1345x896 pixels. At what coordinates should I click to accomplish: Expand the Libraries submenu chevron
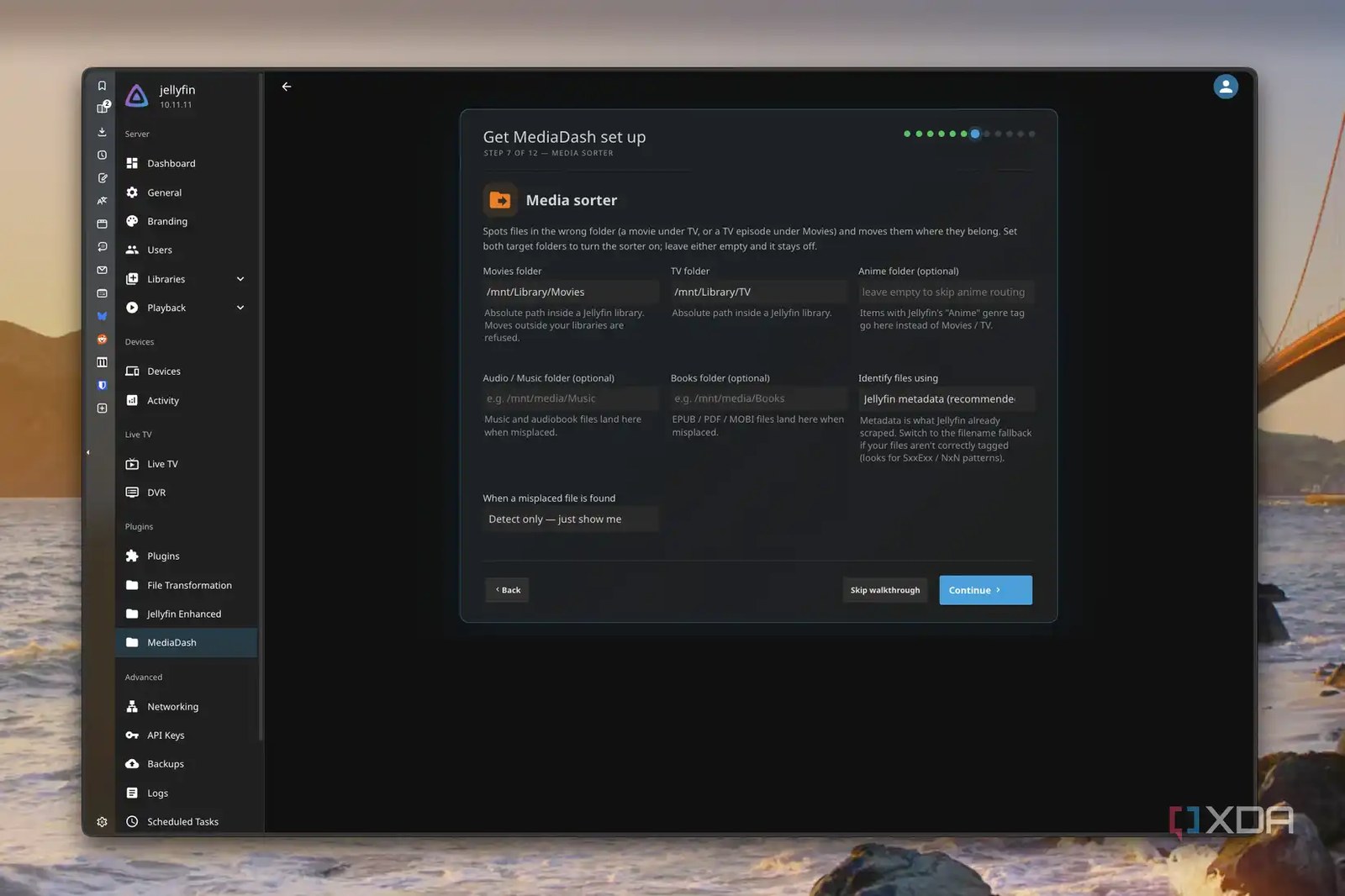(x=240, y=279)
